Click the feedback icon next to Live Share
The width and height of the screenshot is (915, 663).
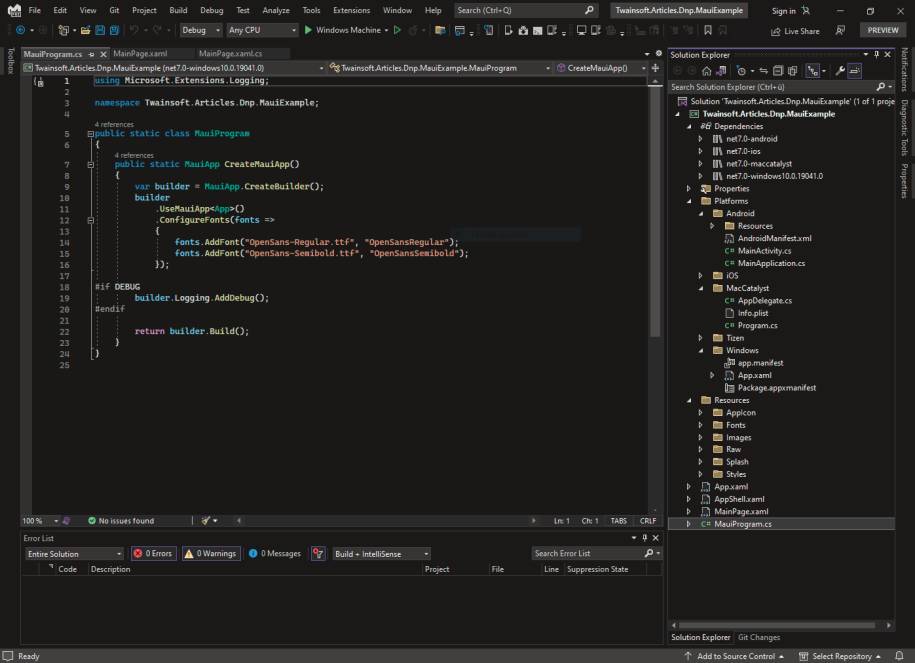pyautogui.click(x=840, y=30)
